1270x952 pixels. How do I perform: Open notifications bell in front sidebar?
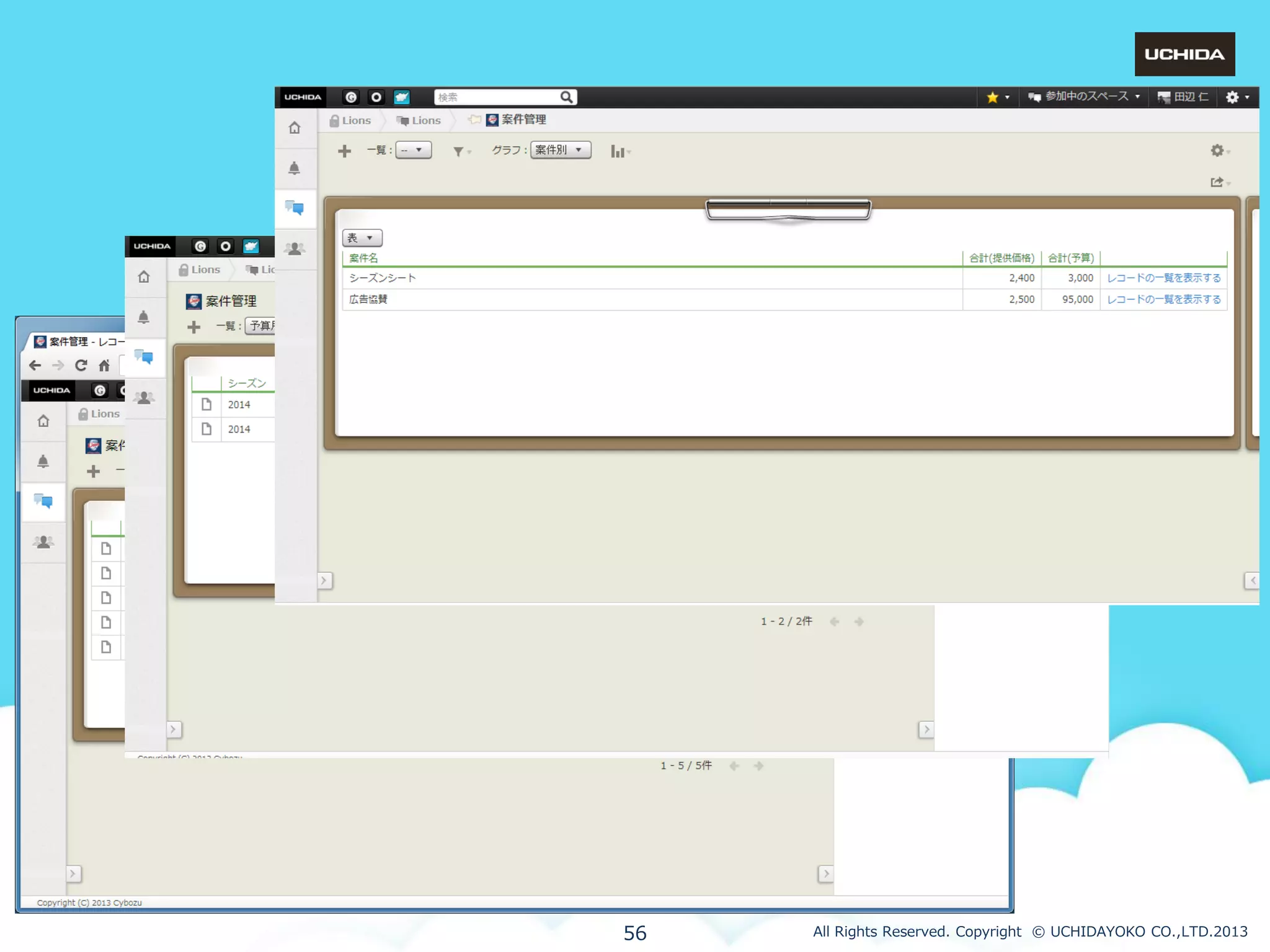coord(295,169)
